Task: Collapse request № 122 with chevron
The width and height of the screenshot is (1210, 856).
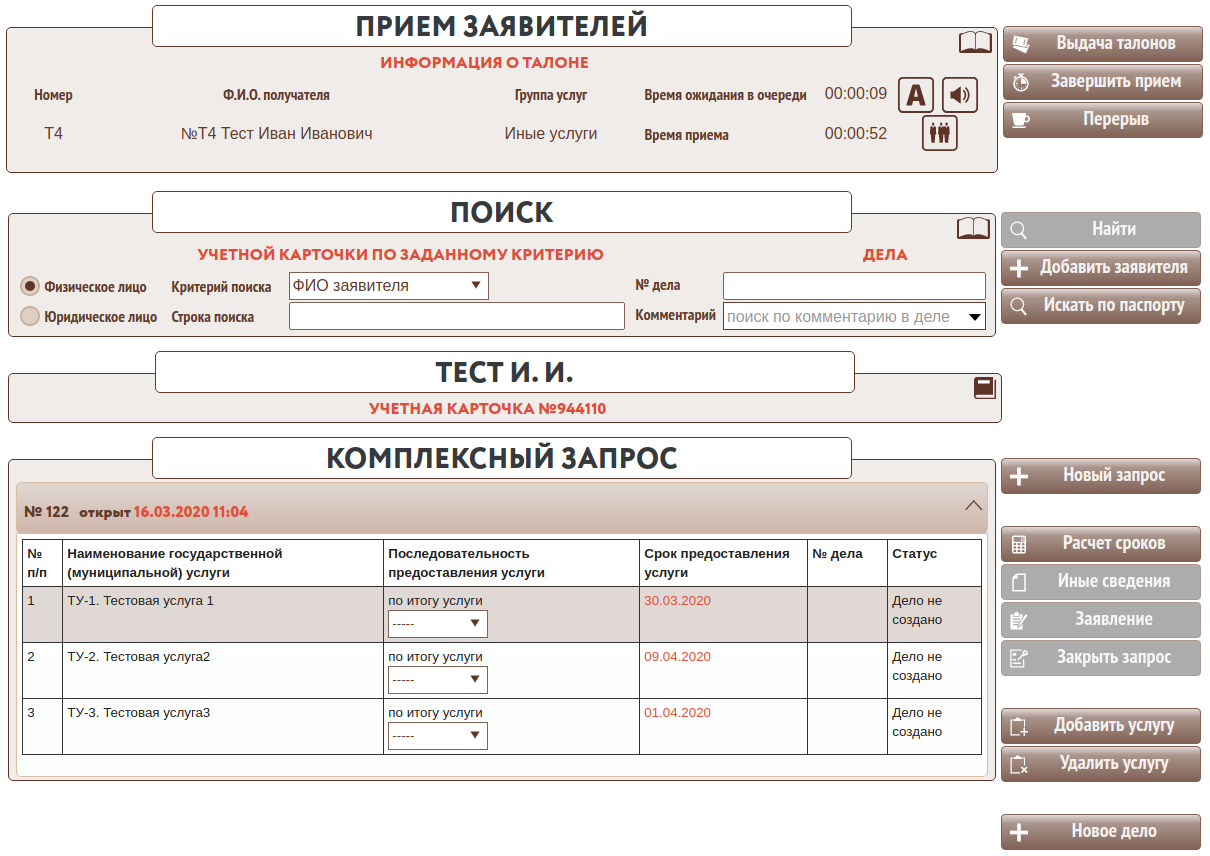Action: pos(973,506)
